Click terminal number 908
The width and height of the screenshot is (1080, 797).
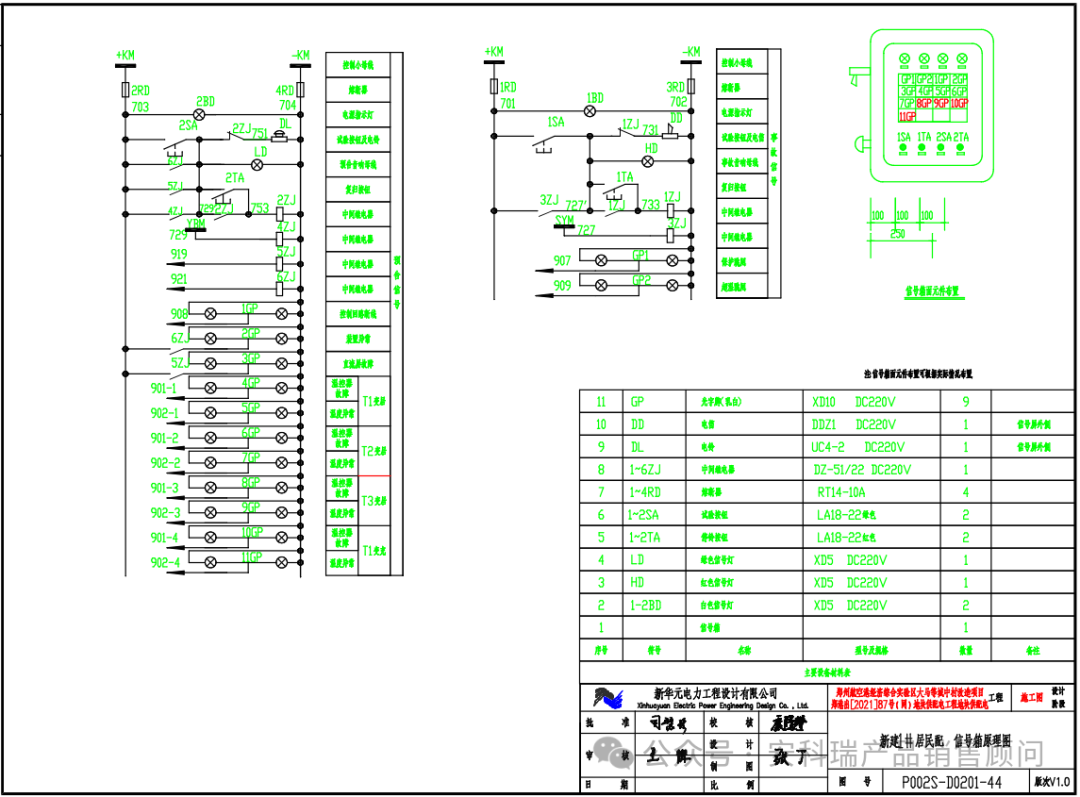click(x=179, y=314)
